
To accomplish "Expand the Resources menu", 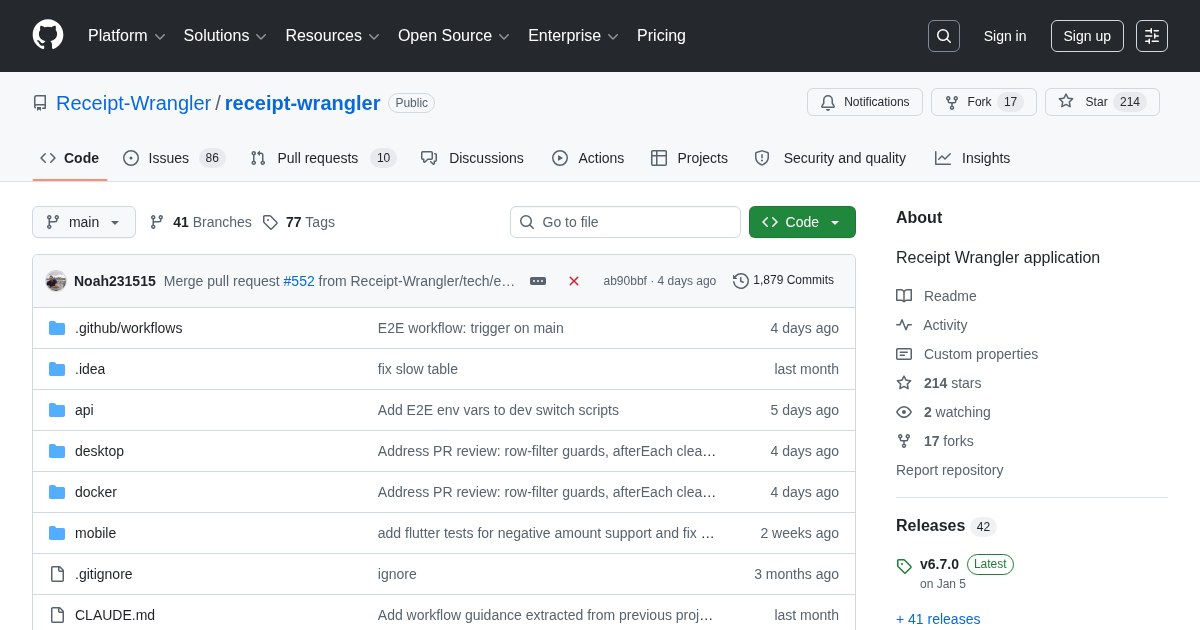I will 332,36.
